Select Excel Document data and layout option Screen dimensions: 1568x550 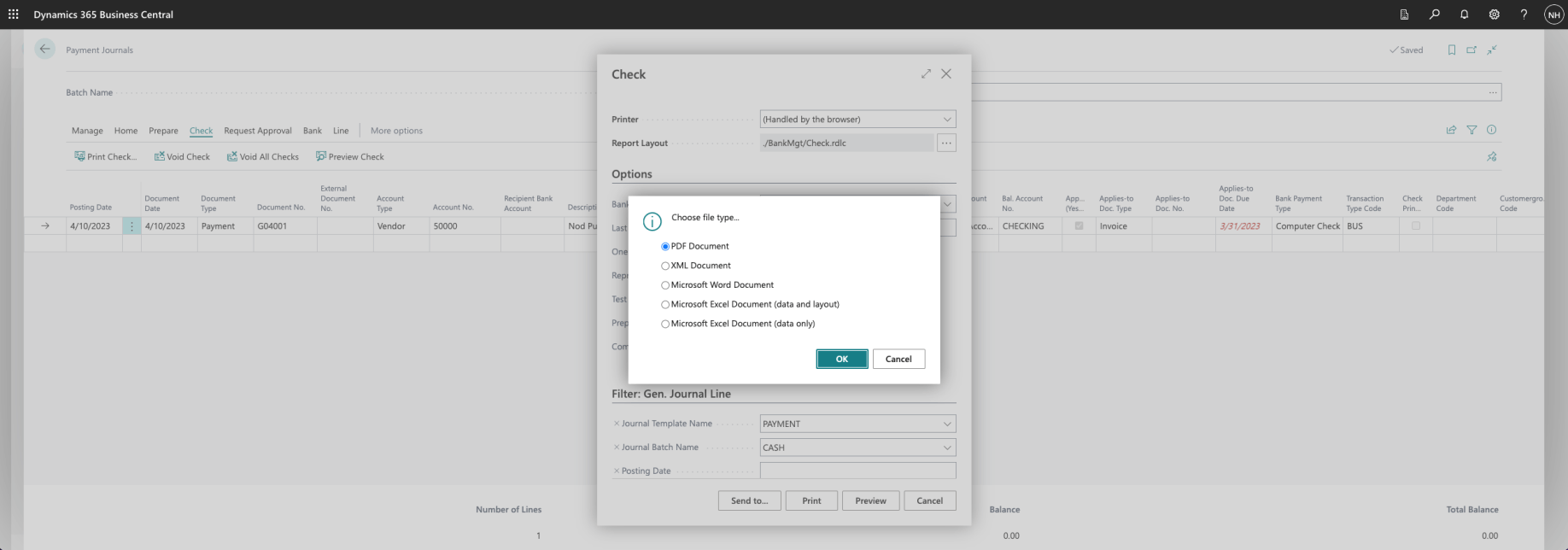pyautogui.click(x=665, y=304)
